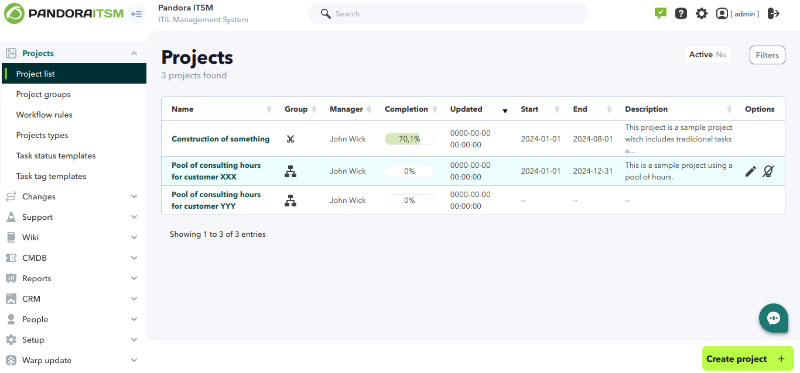The image size is (800, 373).
Task: Open the help question mark icon
Action: tap(681, 14)
